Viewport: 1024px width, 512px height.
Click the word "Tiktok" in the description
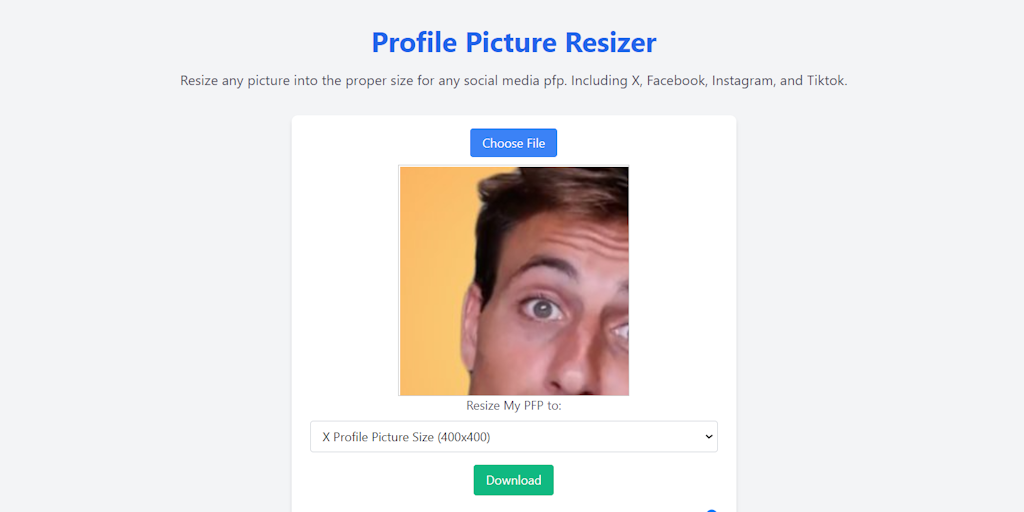click(825, 81)
